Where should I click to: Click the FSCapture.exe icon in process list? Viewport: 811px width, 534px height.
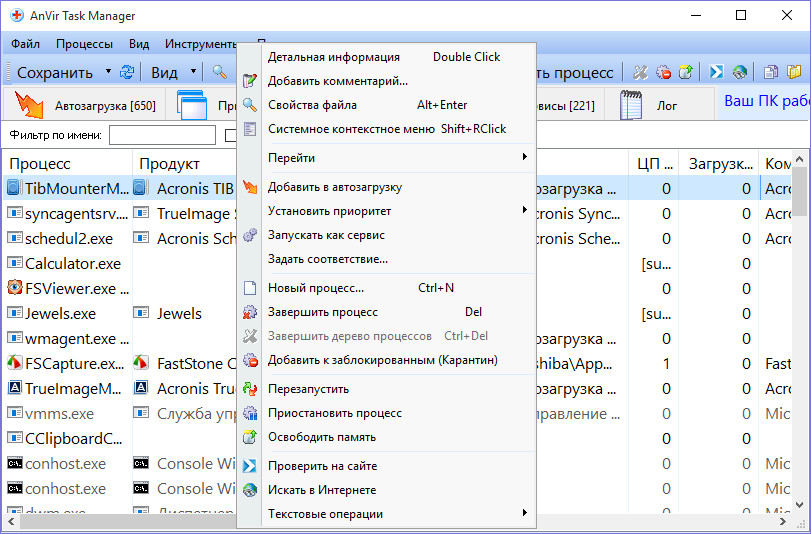(x=14, y=363)
